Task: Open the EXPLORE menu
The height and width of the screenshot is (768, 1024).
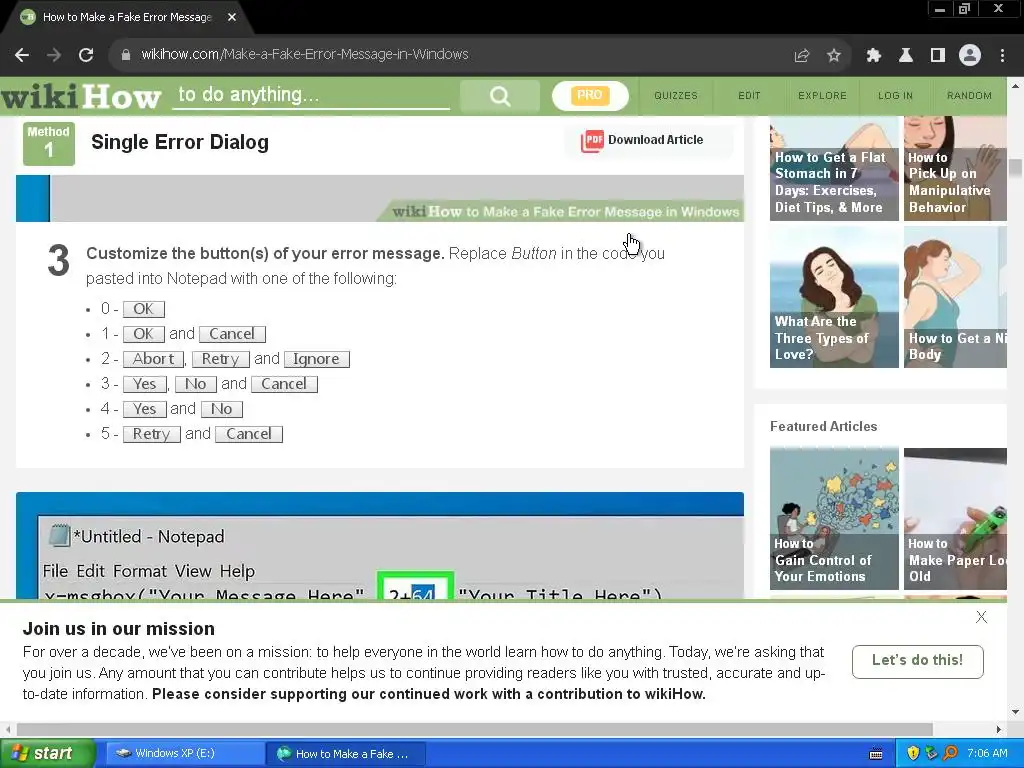Action: click(x=822, y=95)
